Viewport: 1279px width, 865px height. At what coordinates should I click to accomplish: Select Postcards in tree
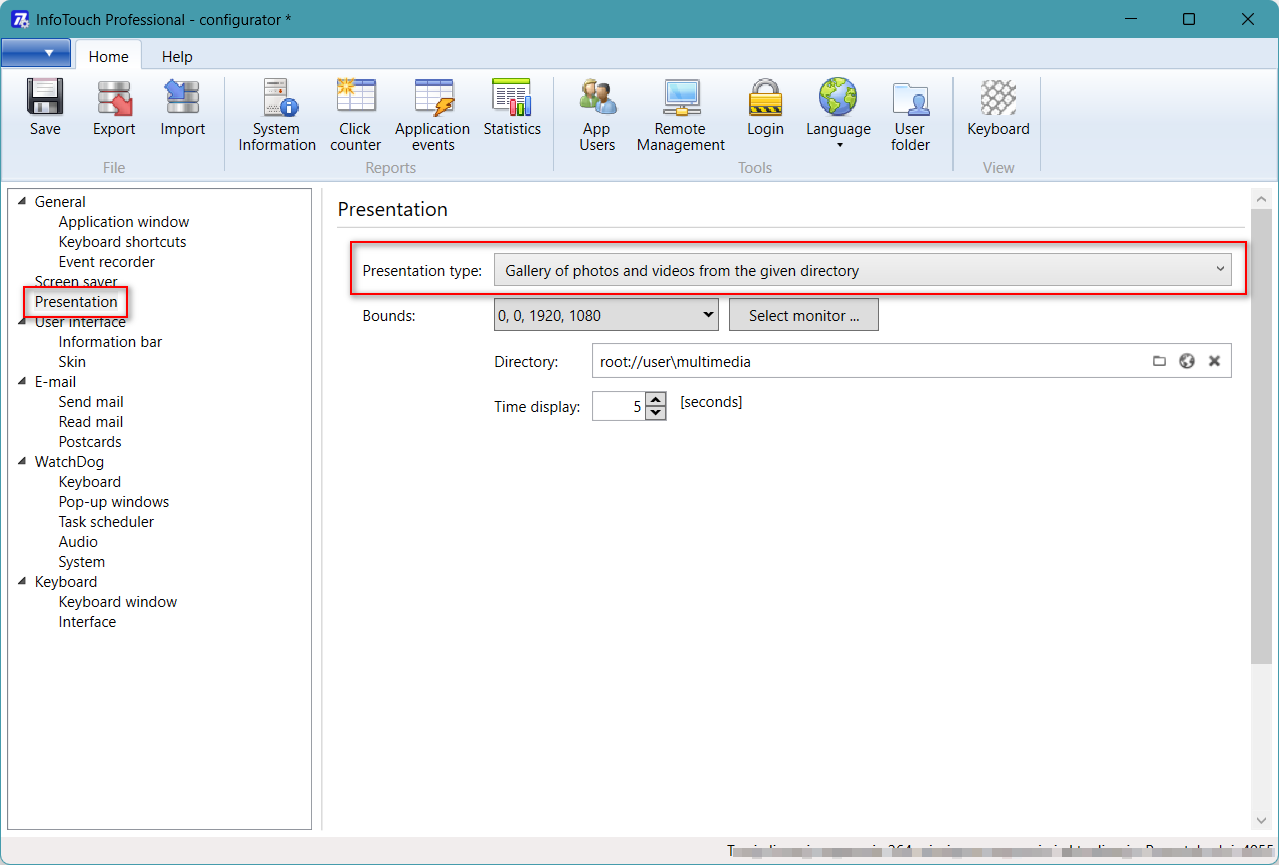click(90, 441)
